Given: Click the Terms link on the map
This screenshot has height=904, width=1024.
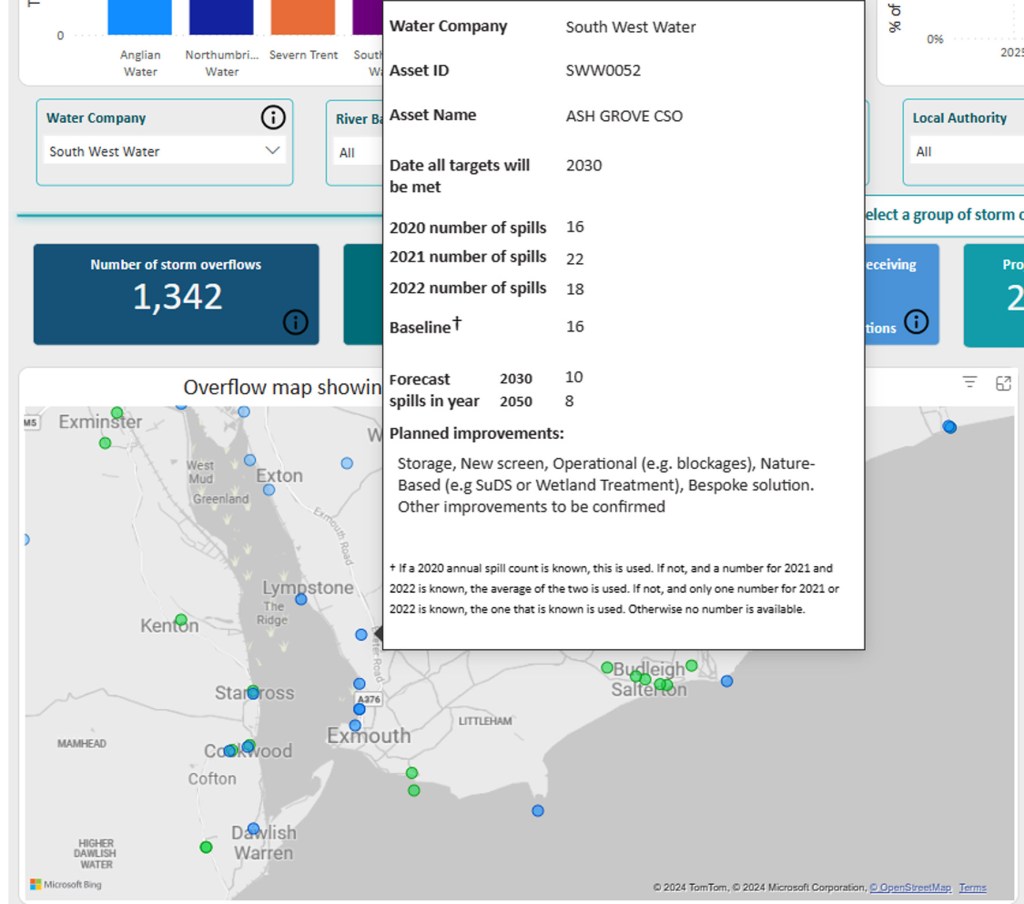Looking at the screenshot, I should tap(972, 887).
